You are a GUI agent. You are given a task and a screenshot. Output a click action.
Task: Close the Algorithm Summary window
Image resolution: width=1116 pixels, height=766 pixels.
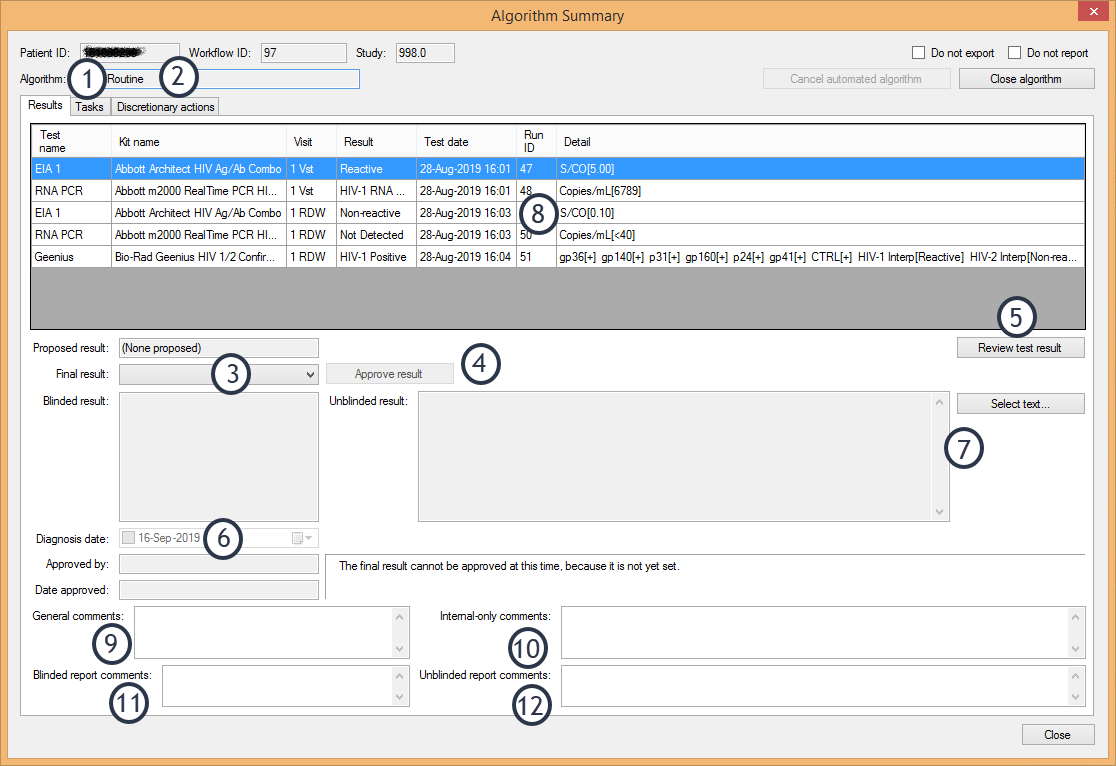click(x=1090, y=14)
